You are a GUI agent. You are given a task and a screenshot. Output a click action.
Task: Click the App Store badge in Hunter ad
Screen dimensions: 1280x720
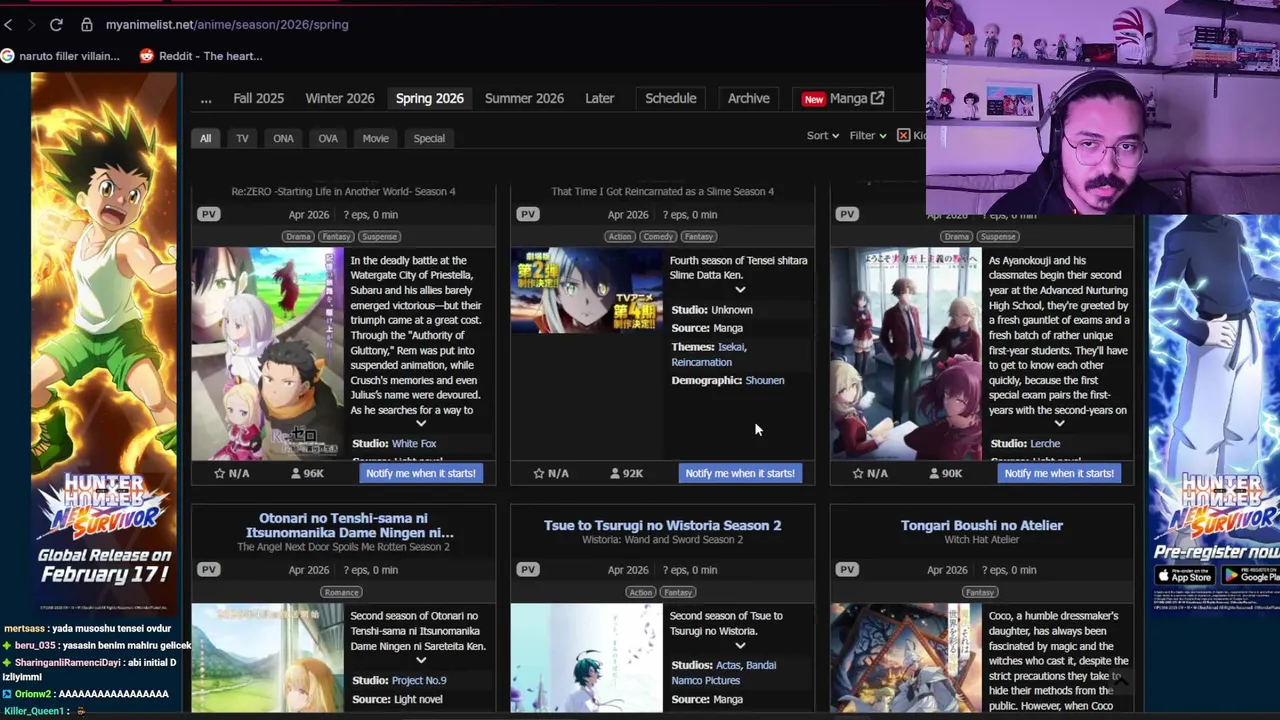click(1185, 575)
